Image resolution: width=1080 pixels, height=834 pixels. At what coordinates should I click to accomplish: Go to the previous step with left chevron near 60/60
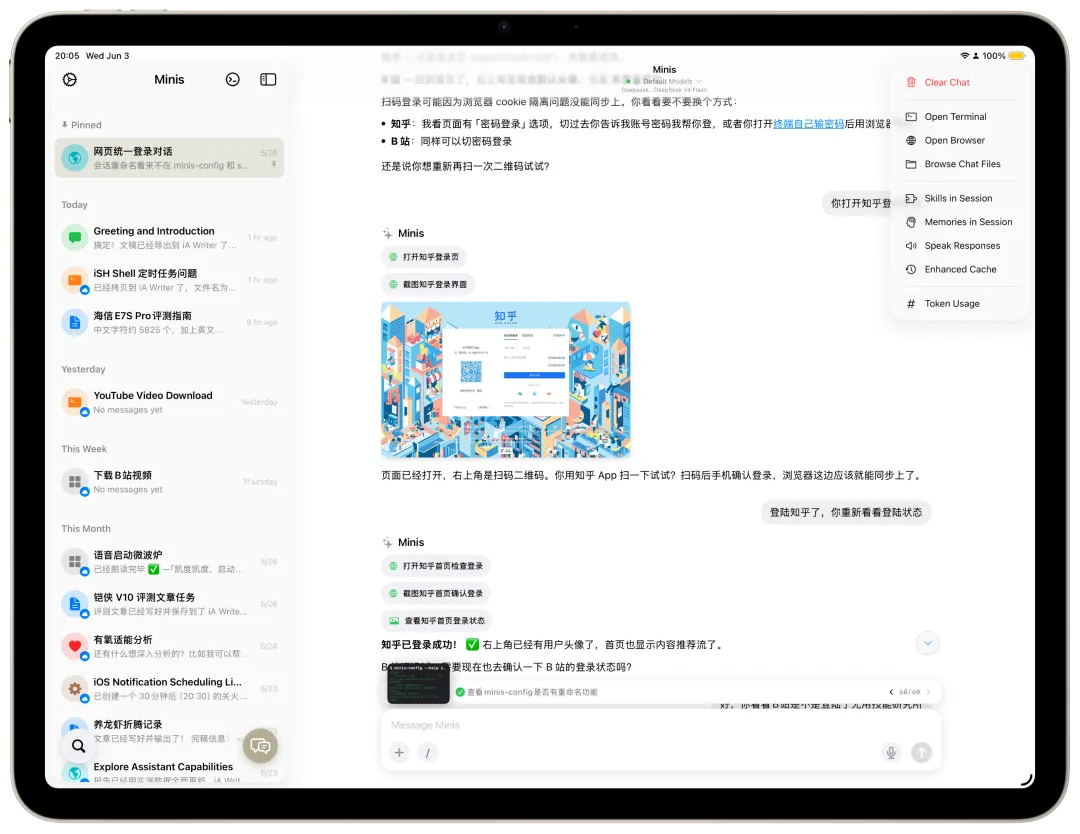(x=891, y=692)
